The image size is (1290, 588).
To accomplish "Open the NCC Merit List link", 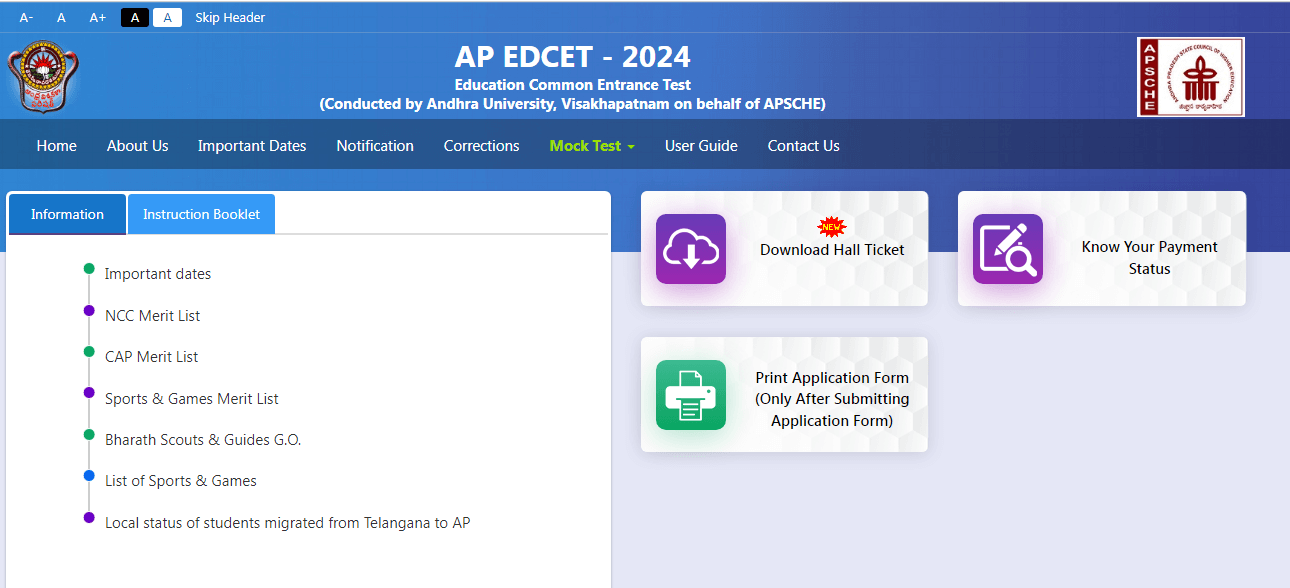I will 153,316.
